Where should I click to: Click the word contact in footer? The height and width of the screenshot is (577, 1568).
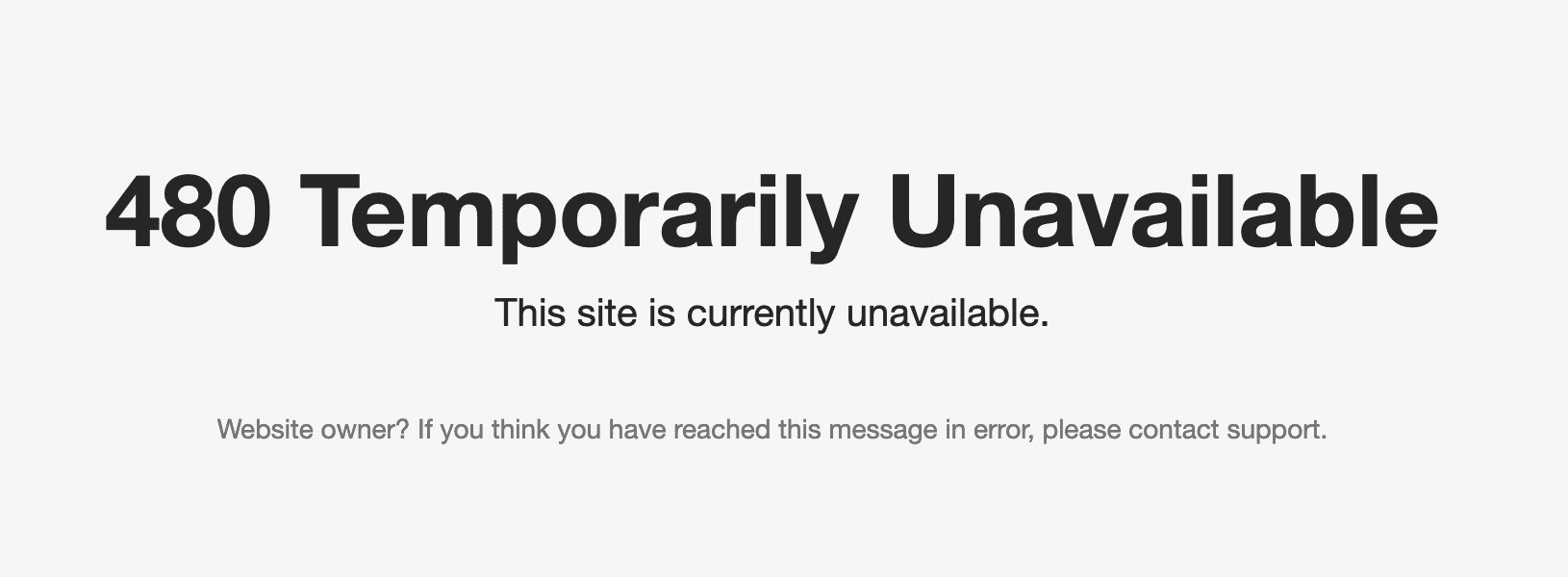(x=1174, y=430)
